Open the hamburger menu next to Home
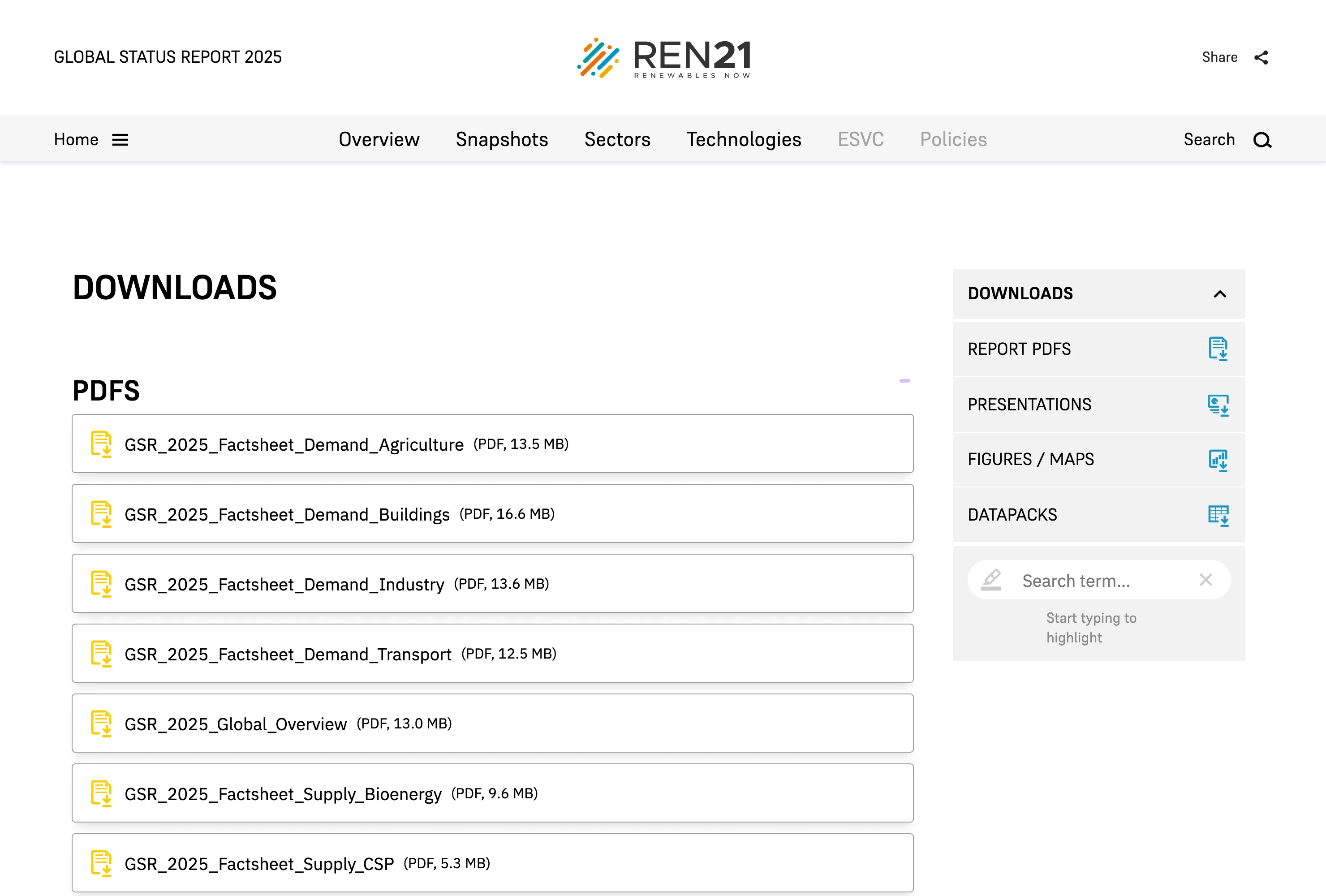 (121, 139)
